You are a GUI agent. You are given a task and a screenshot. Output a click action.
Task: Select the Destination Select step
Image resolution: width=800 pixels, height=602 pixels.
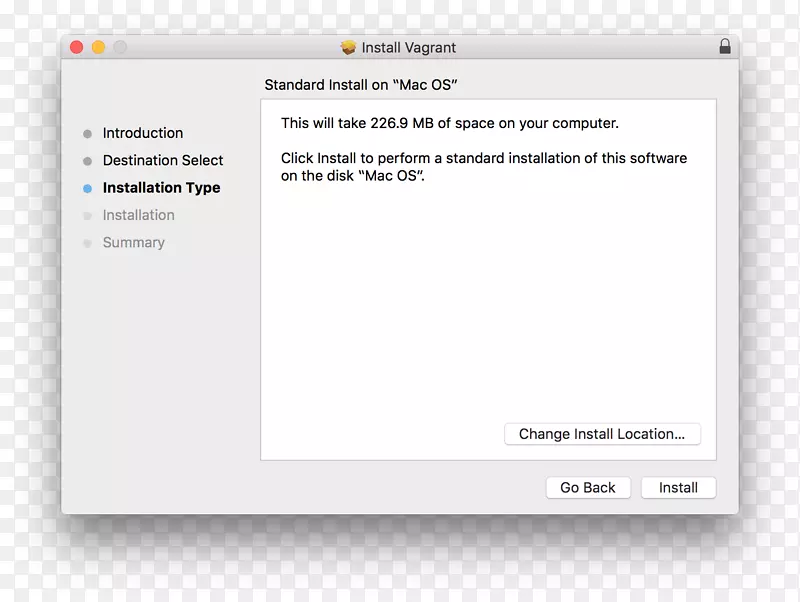click(162, 160)
